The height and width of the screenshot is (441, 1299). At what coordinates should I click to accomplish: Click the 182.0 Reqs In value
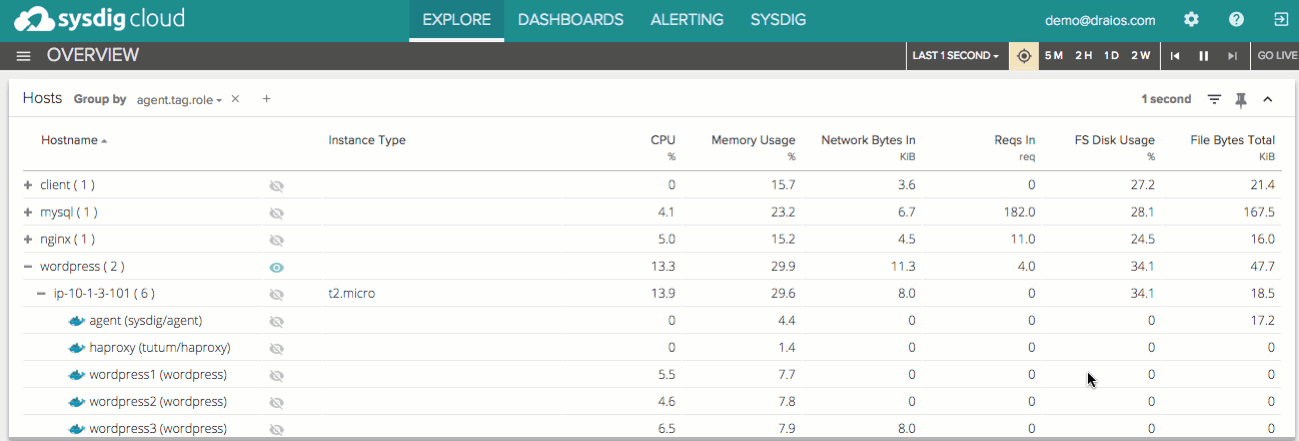click(1019, 213)
